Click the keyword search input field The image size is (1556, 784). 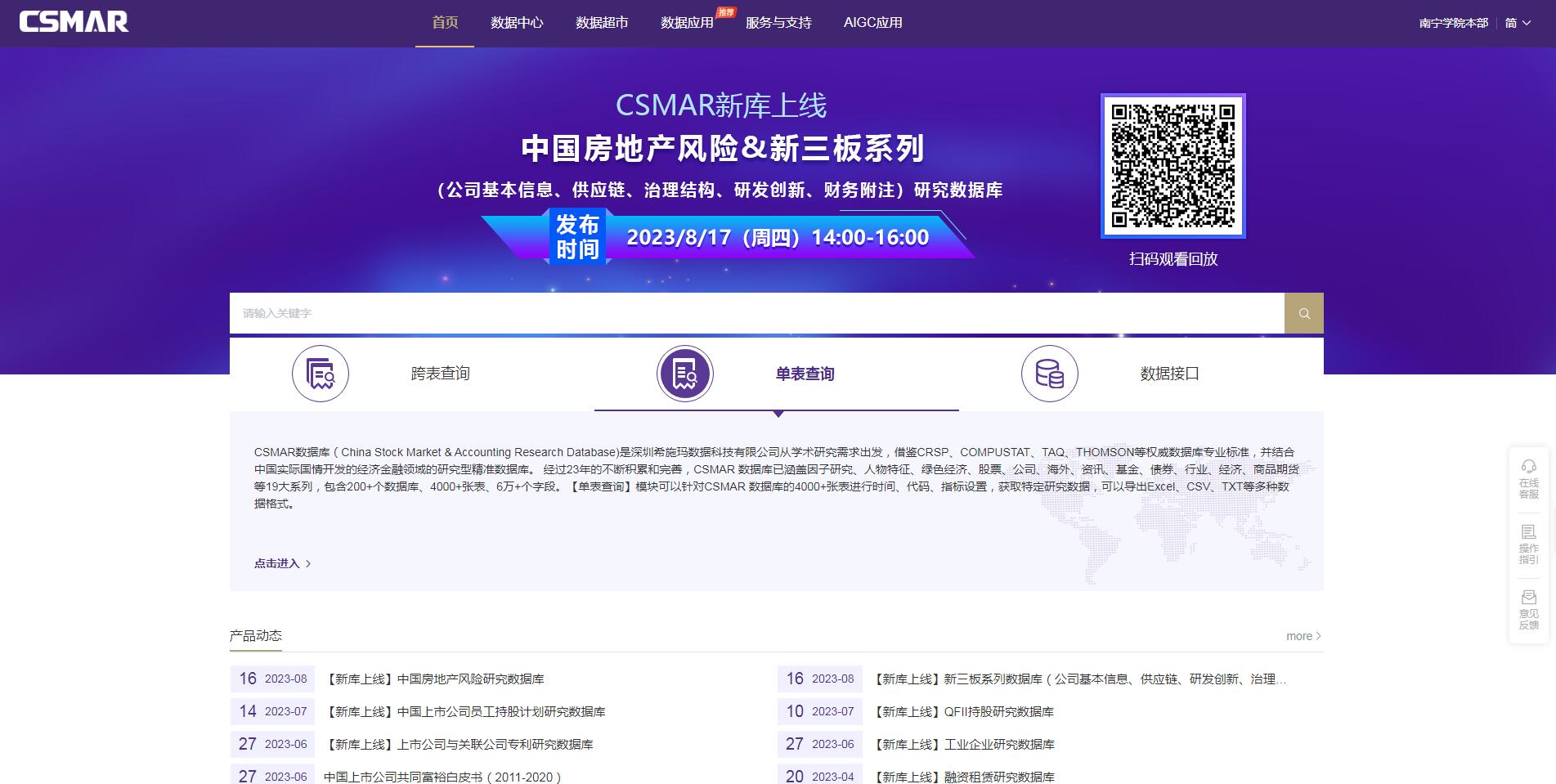pos(756,313)
